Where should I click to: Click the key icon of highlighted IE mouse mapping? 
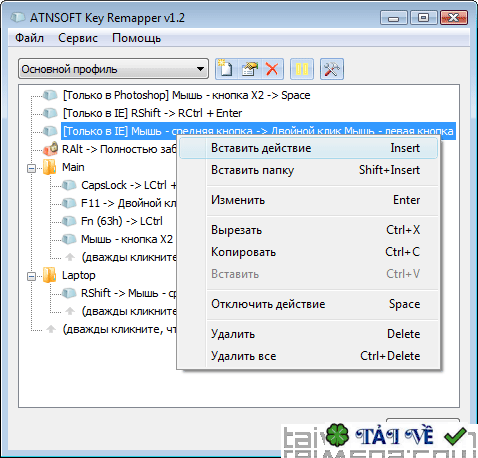(50, 131)
